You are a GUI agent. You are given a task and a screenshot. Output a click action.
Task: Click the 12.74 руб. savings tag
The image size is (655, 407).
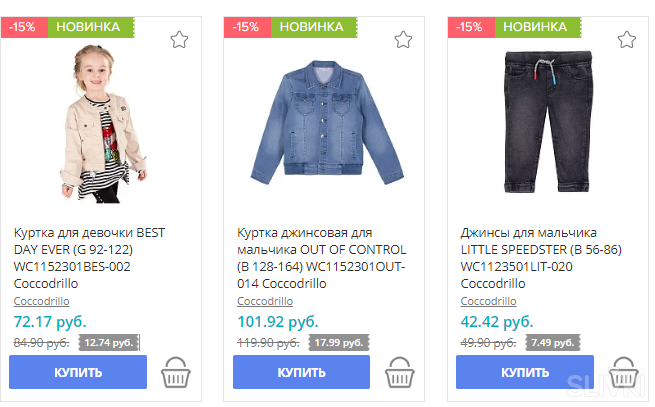(x=109, y=342)
